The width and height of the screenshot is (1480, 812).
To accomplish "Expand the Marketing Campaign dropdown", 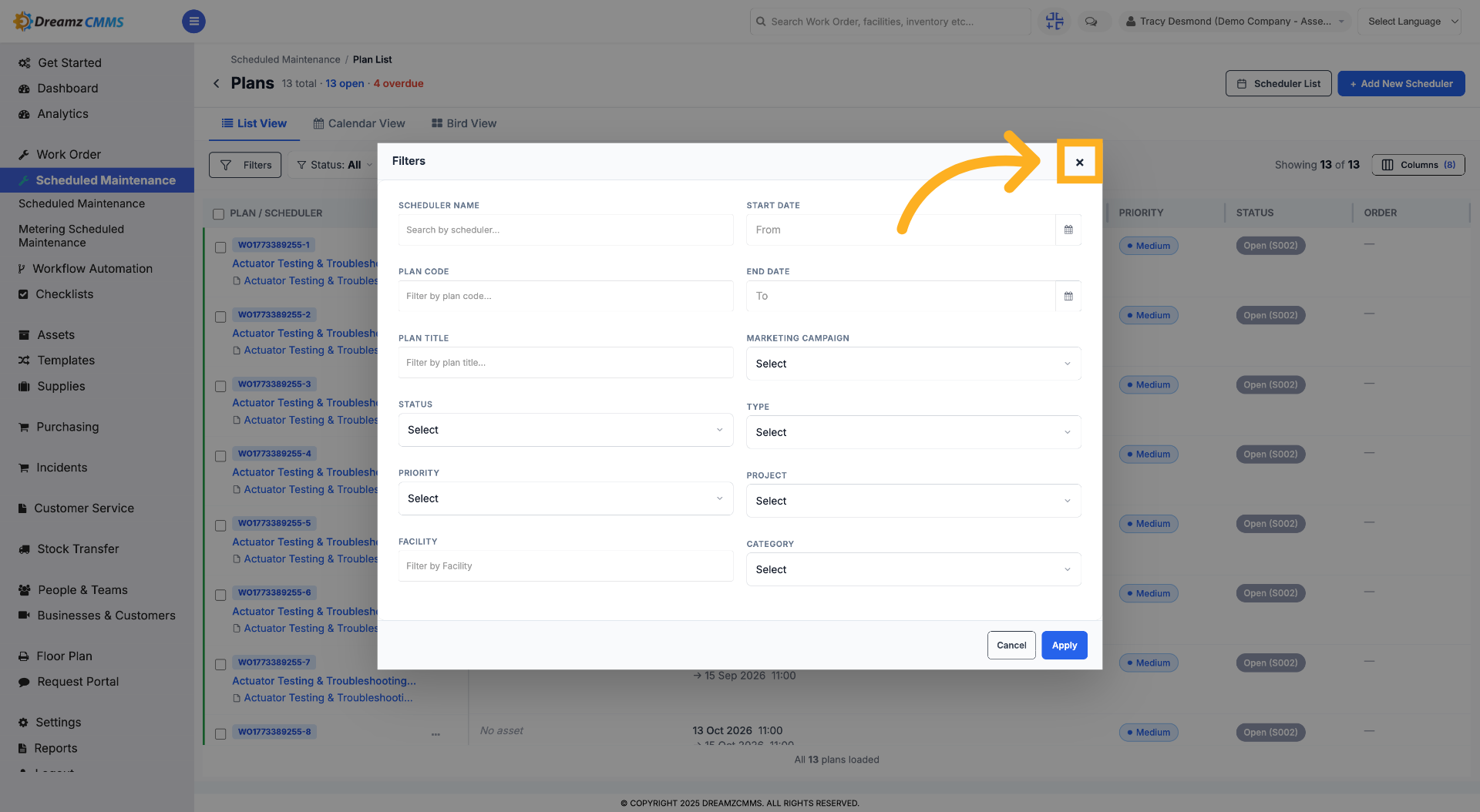I will pos(913,364).
